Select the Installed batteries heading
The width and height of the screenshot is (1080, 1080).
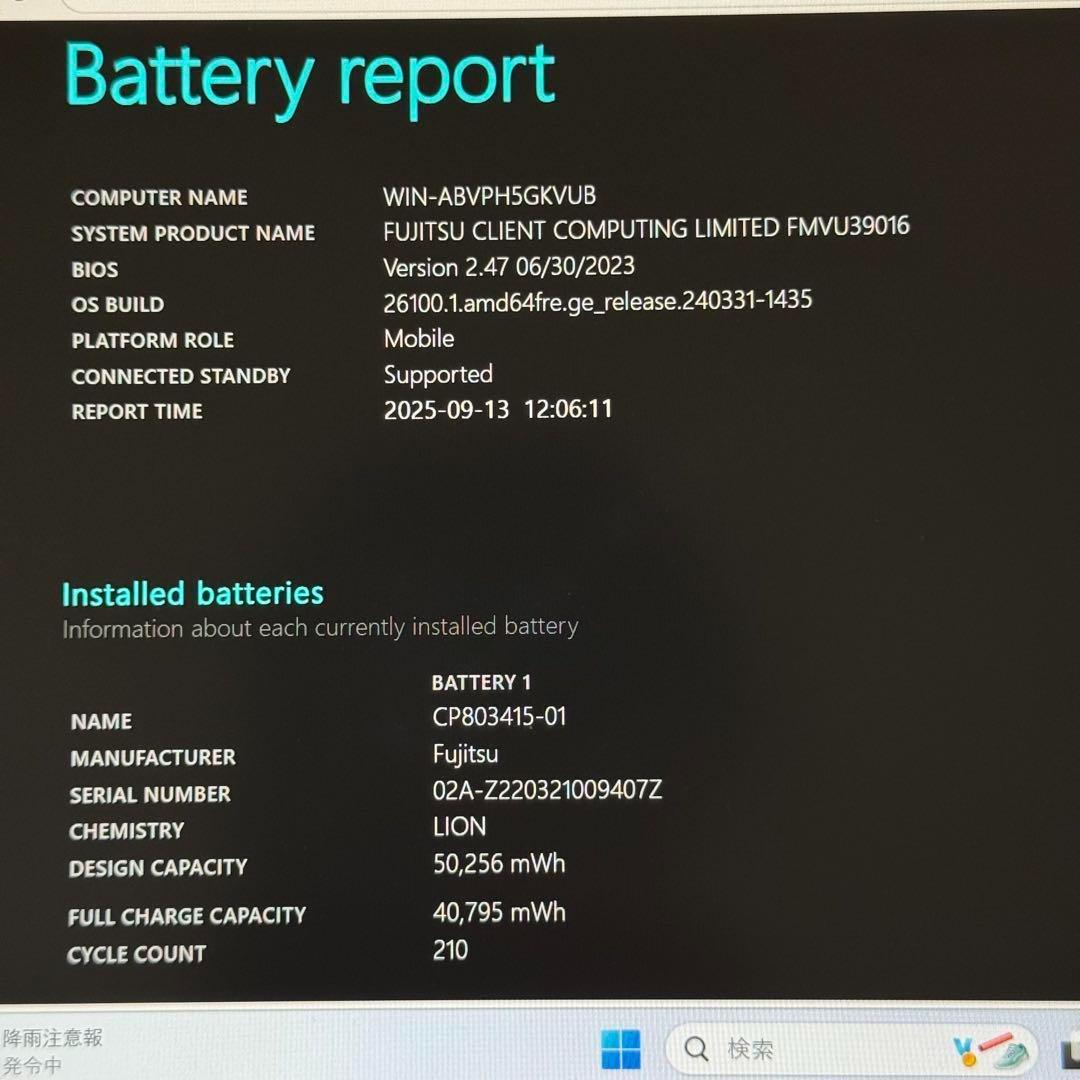pyautogui.click(x=193, y=594)
